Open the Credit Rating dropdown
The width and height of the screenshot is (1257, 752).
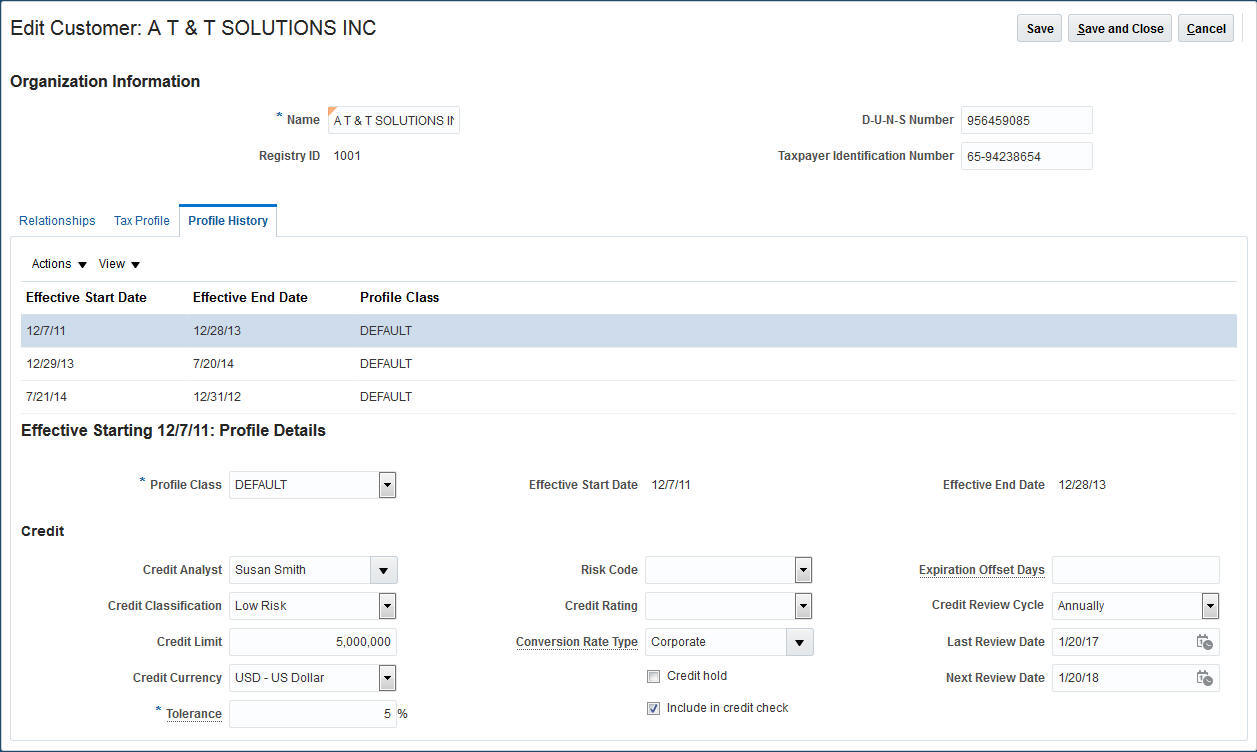[803, 606]
